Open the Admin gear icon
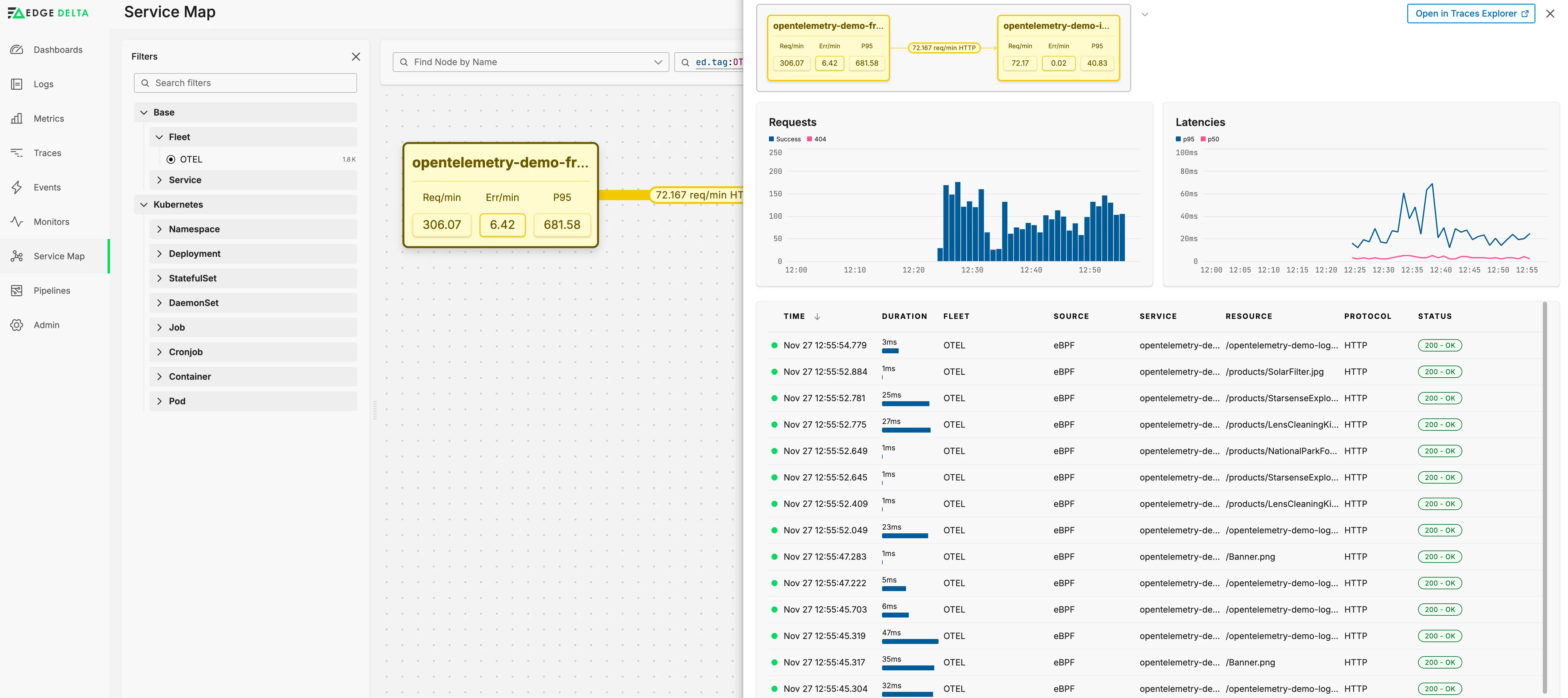 [x=17, y=325]
